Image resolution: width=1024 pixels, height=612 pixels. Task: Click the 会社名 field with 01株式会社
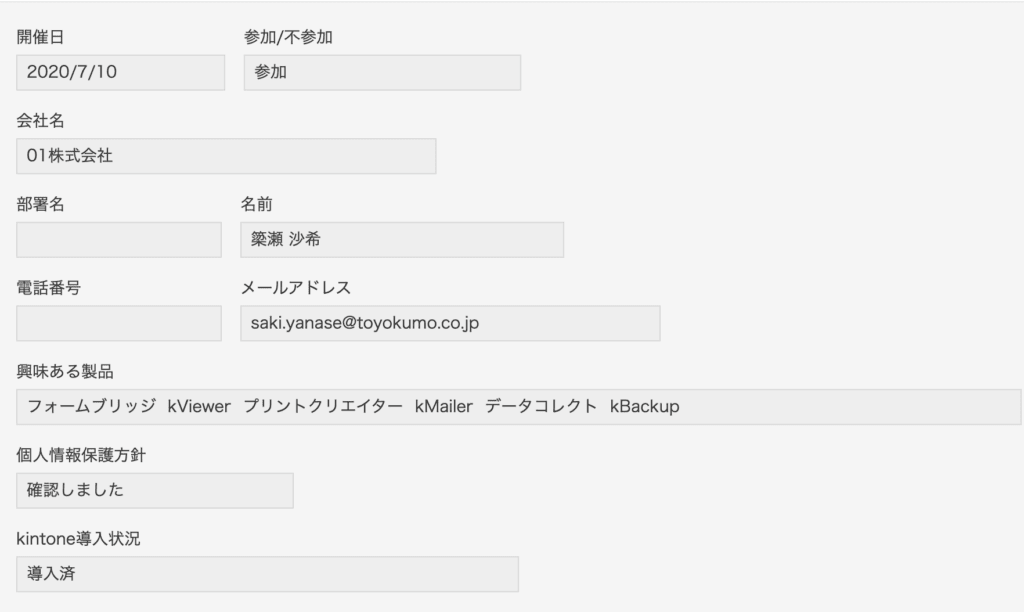(x=226, y=156)
